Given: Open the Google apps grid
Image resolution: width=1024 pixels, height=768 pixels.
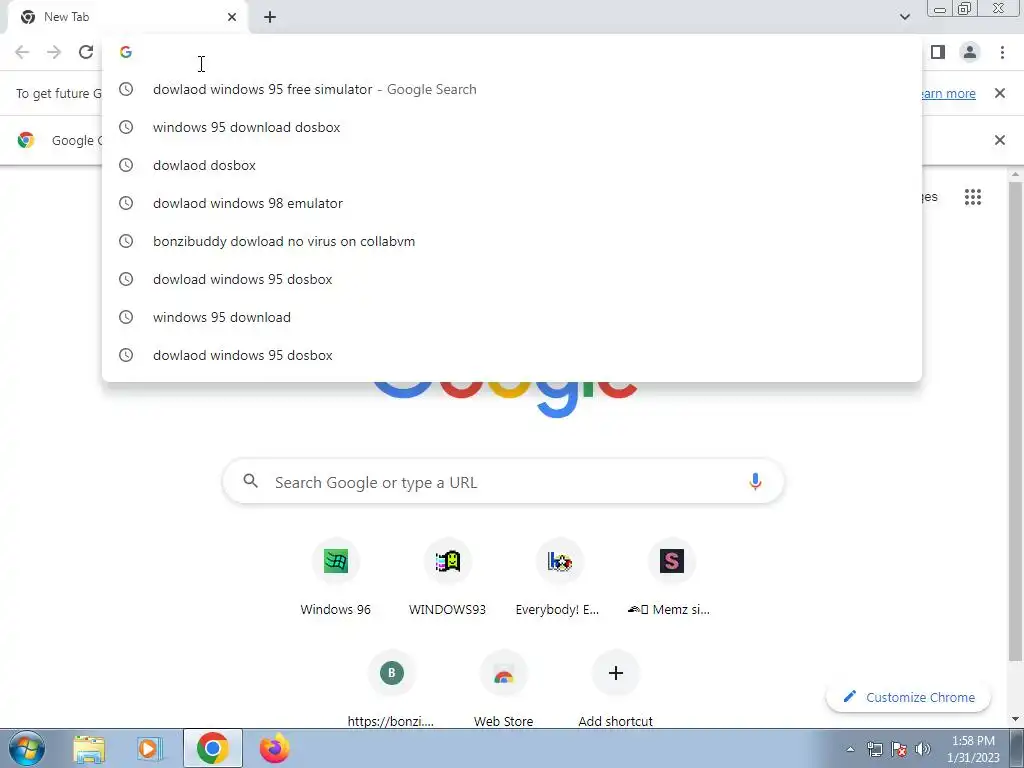Looking at the screenshot, I should coord(972,197).
